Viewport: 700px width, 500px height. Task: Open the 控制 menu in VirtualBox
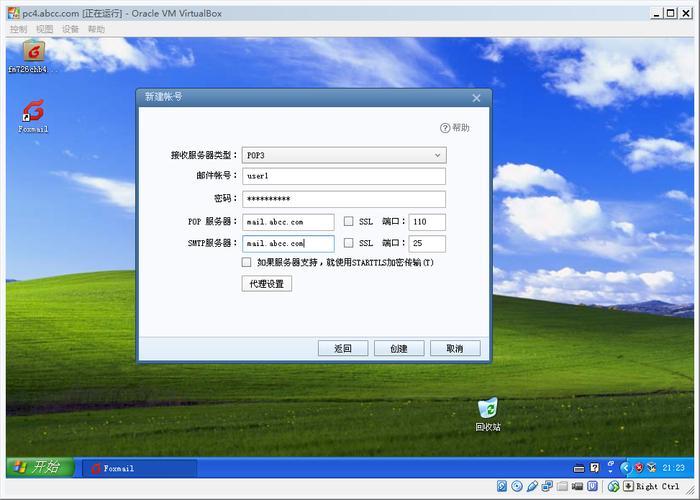click(18, 29)
